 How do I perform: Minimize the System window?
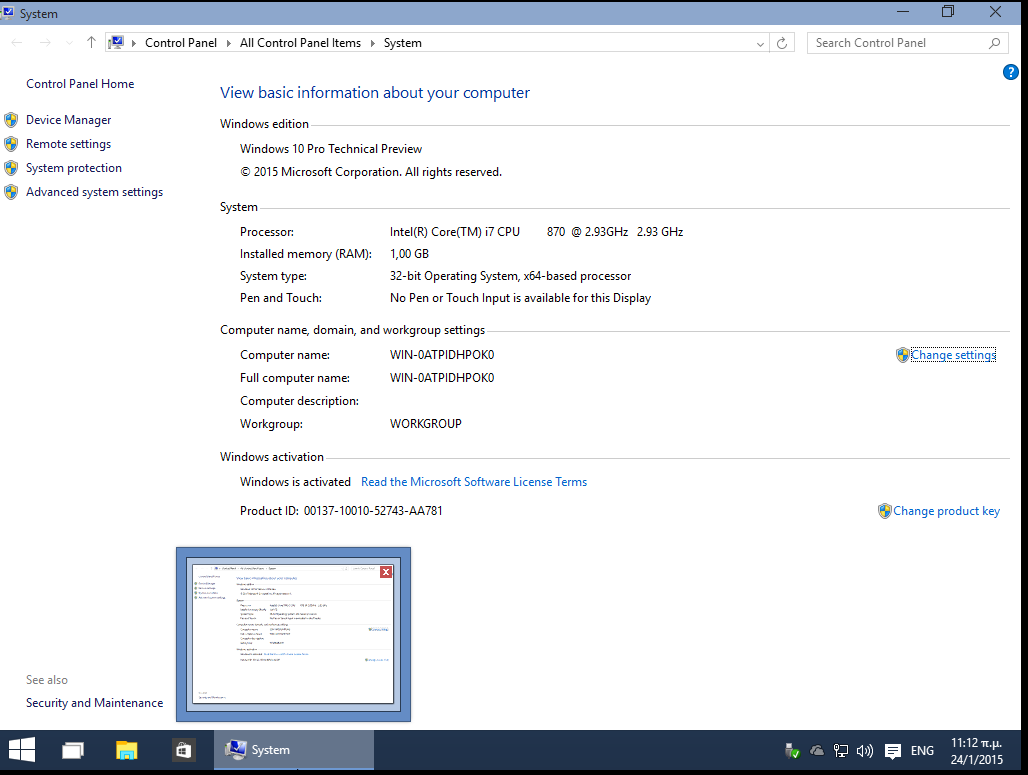pos(903,12)
